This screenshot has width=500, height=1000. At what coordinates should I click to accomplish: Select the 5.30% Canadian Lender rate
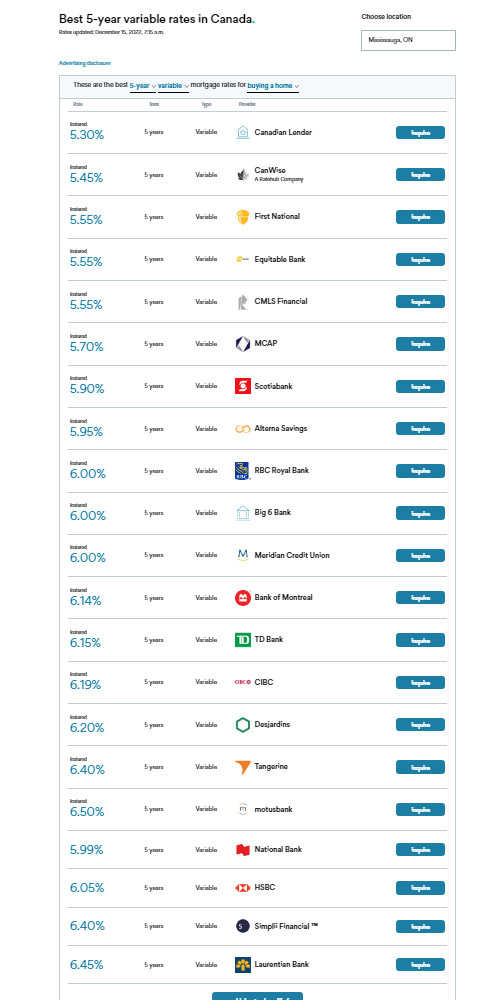(x=87, y=135)
